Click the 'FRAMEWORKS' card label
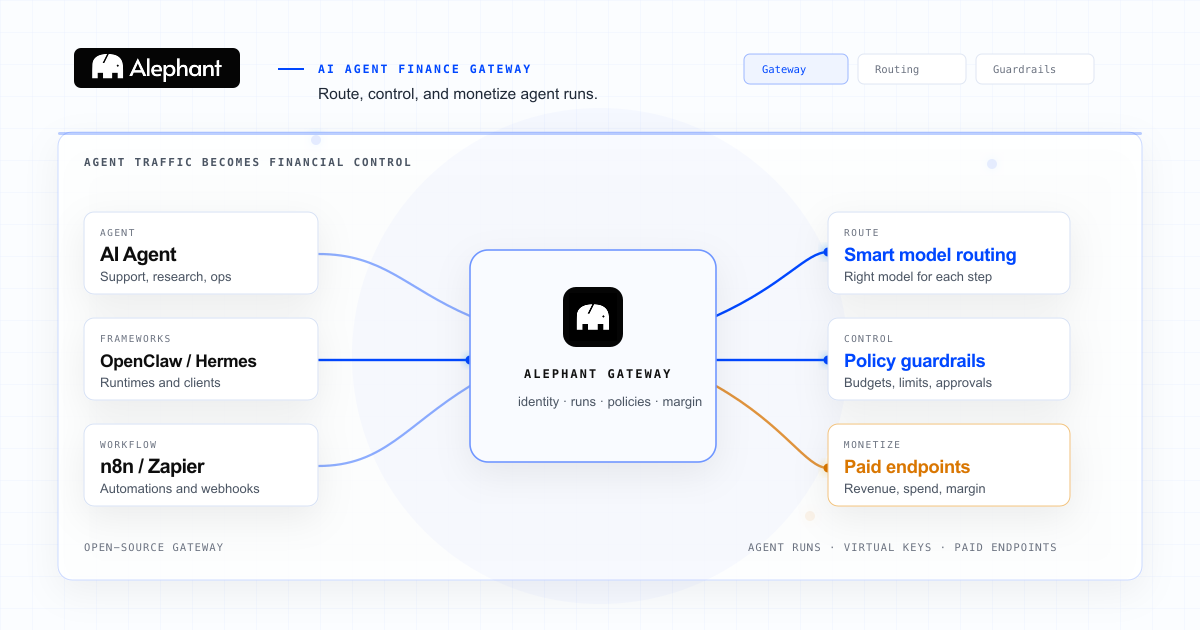 click(x=135, y=339)
